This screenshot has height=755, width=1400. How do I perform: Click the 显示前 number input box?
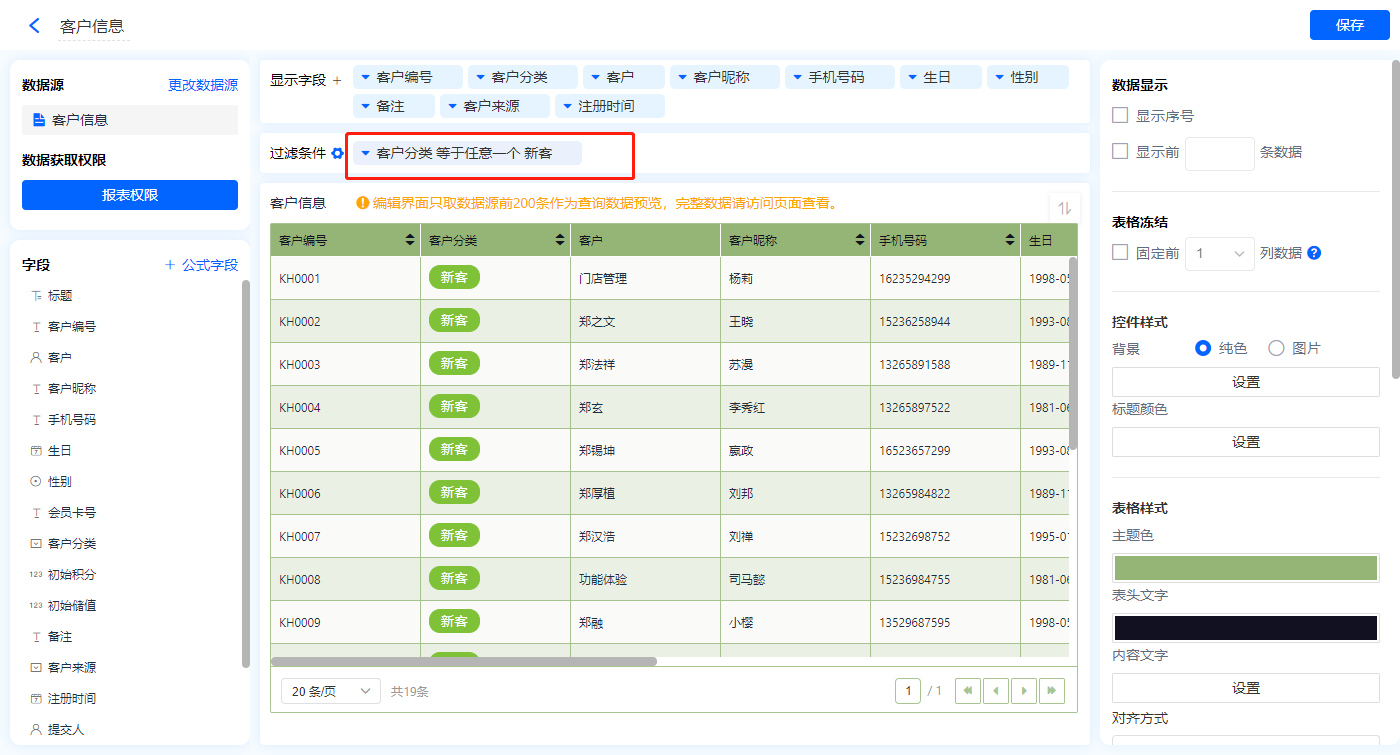[1219, 153]
